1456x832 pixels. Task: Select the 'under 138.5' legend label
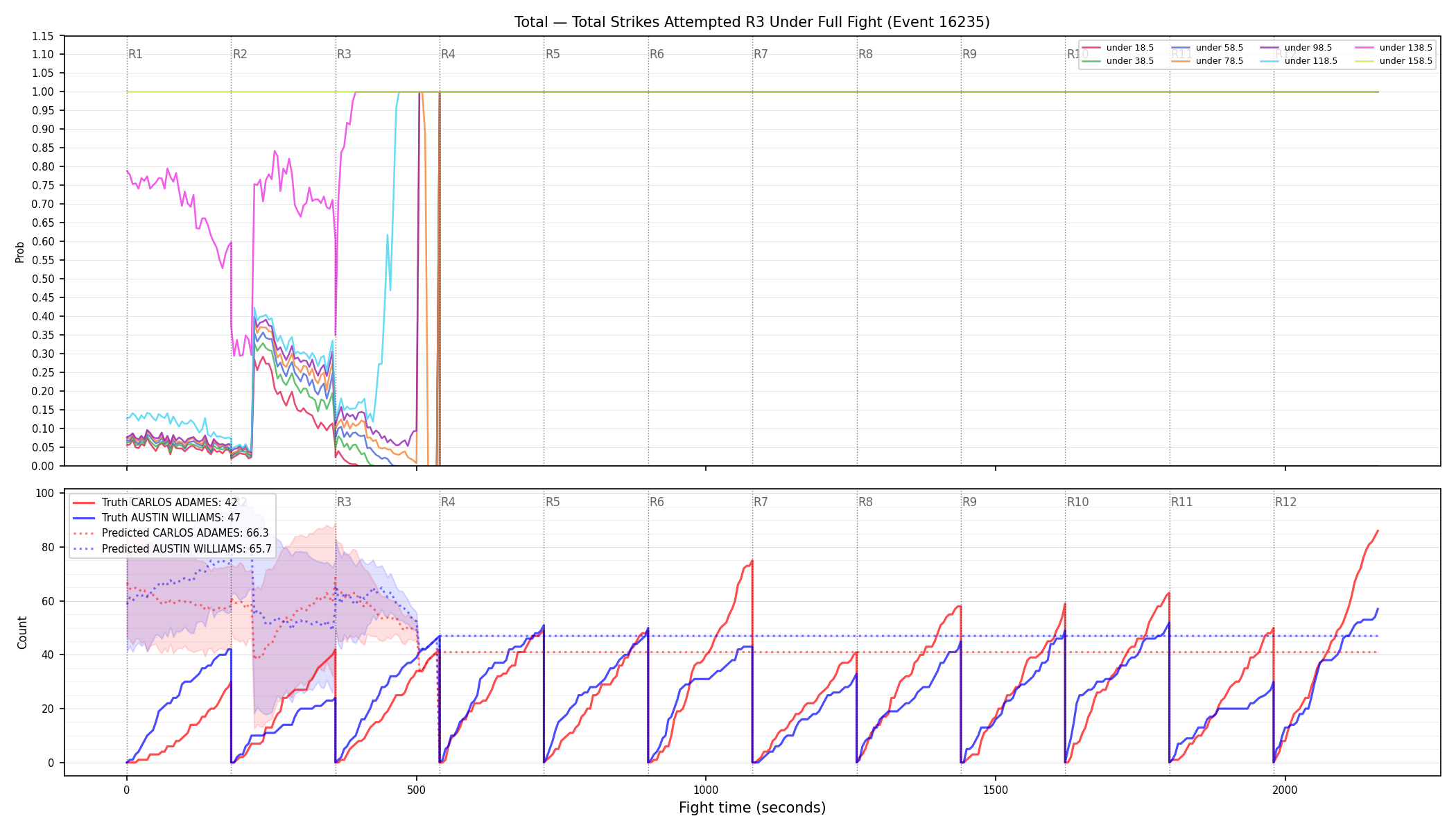(x=1405, y=48)
